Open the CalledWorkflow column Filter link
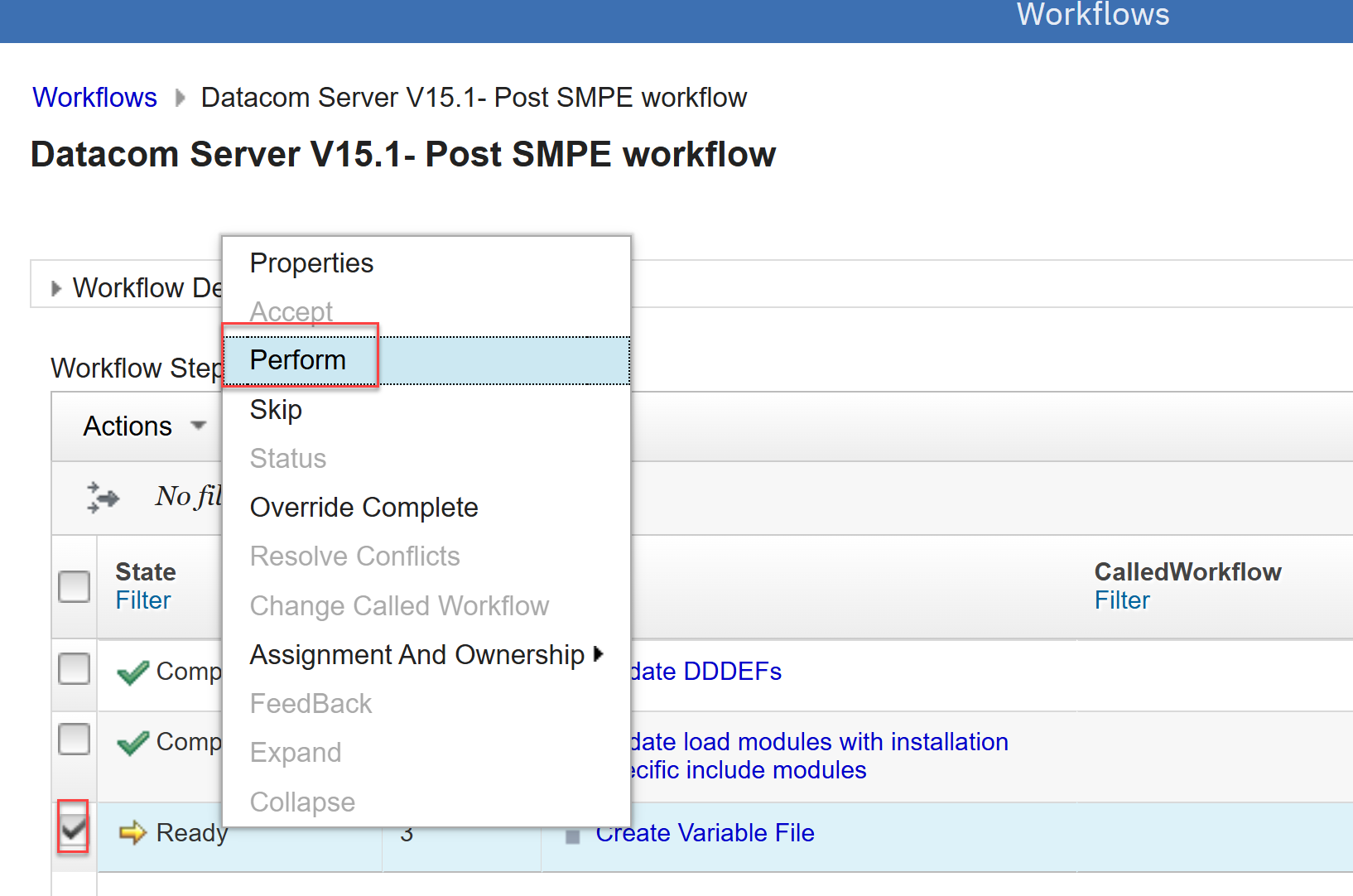The width and height of the screenshot is (1353, 896). pyautogui.click(x=1122, y=600)
